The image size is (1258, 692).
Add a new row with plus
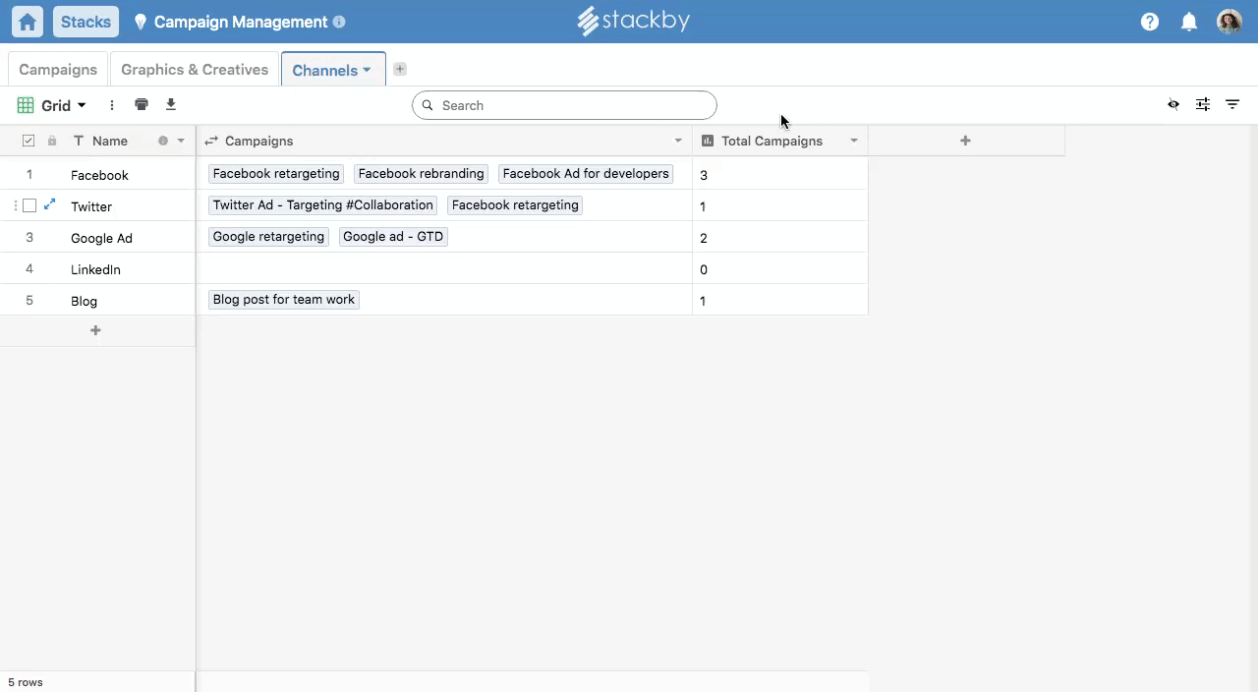coord(96,330)
